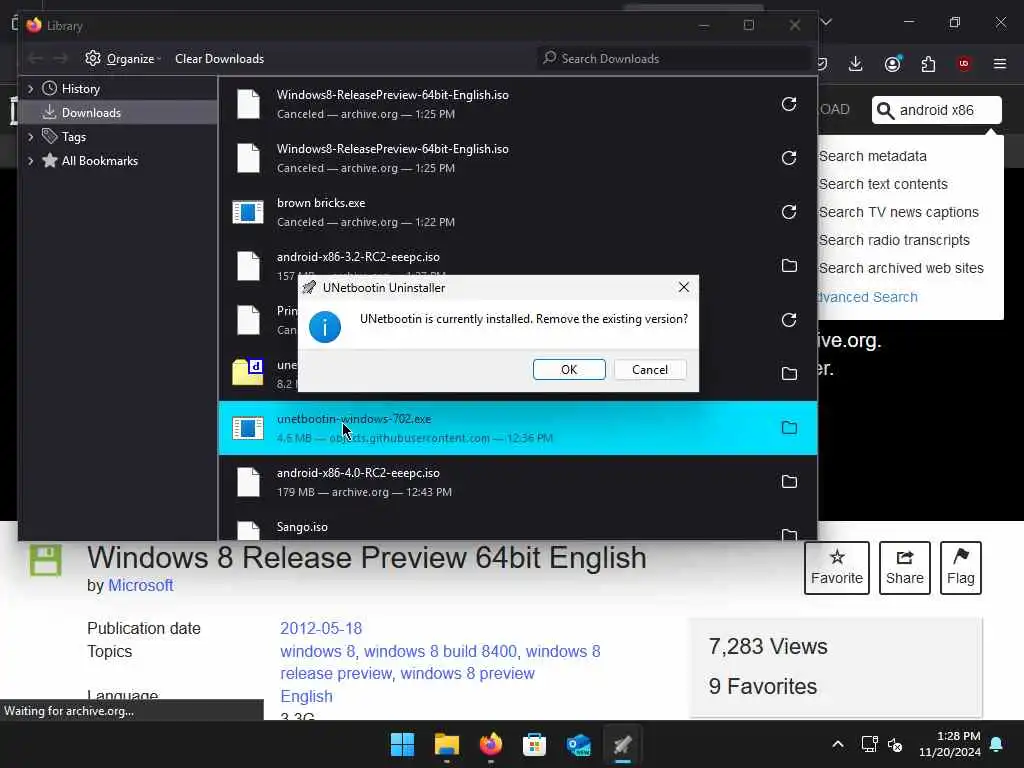The width and height of the screenshot is (1024, 768).
Task: Click the Library forward arrow
Action: (x=61, y=59)
